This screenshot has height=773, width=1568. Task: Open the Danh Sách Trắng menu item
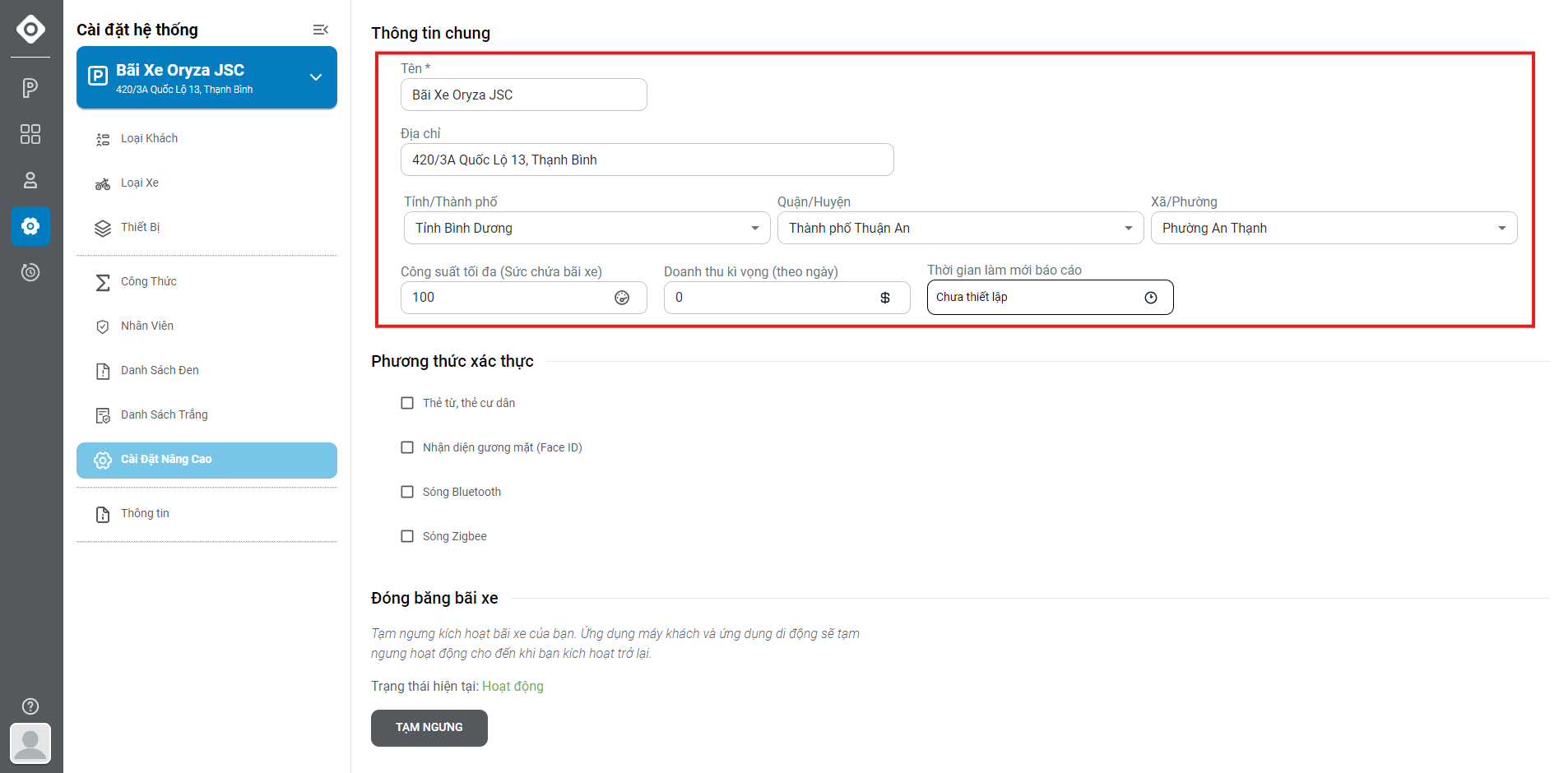coord(206,414)
